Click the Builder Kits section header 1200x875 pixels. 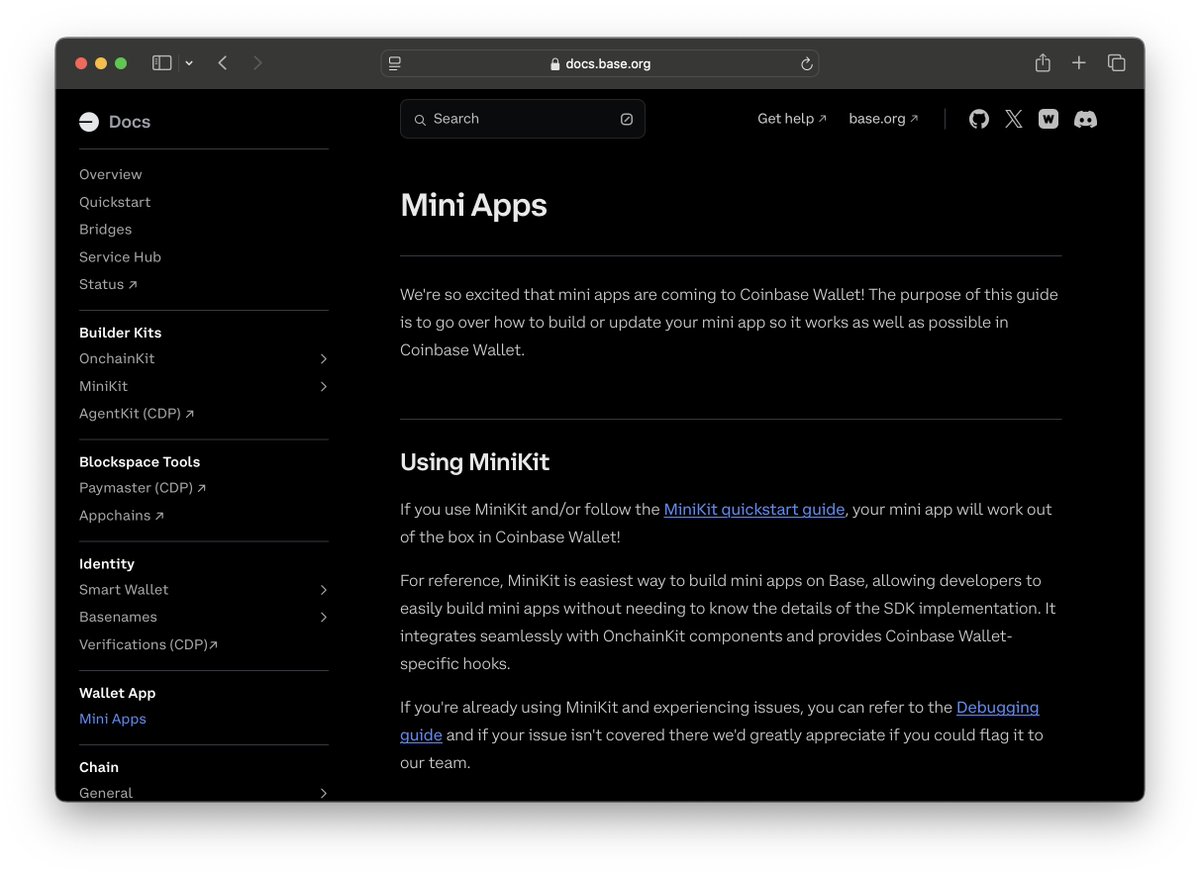pos(120,333)
